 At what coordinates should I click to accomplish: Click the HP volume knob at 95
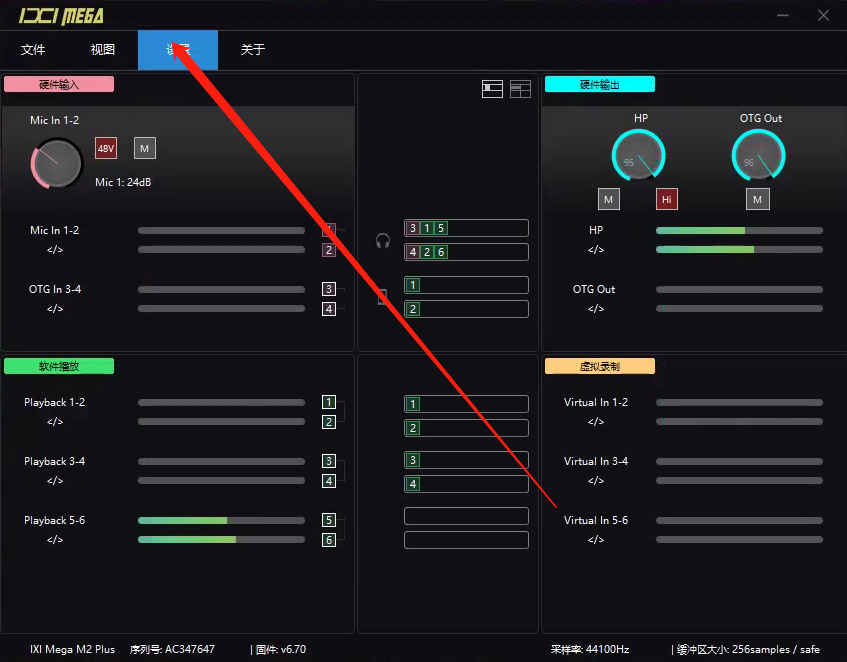coord(638,156)
